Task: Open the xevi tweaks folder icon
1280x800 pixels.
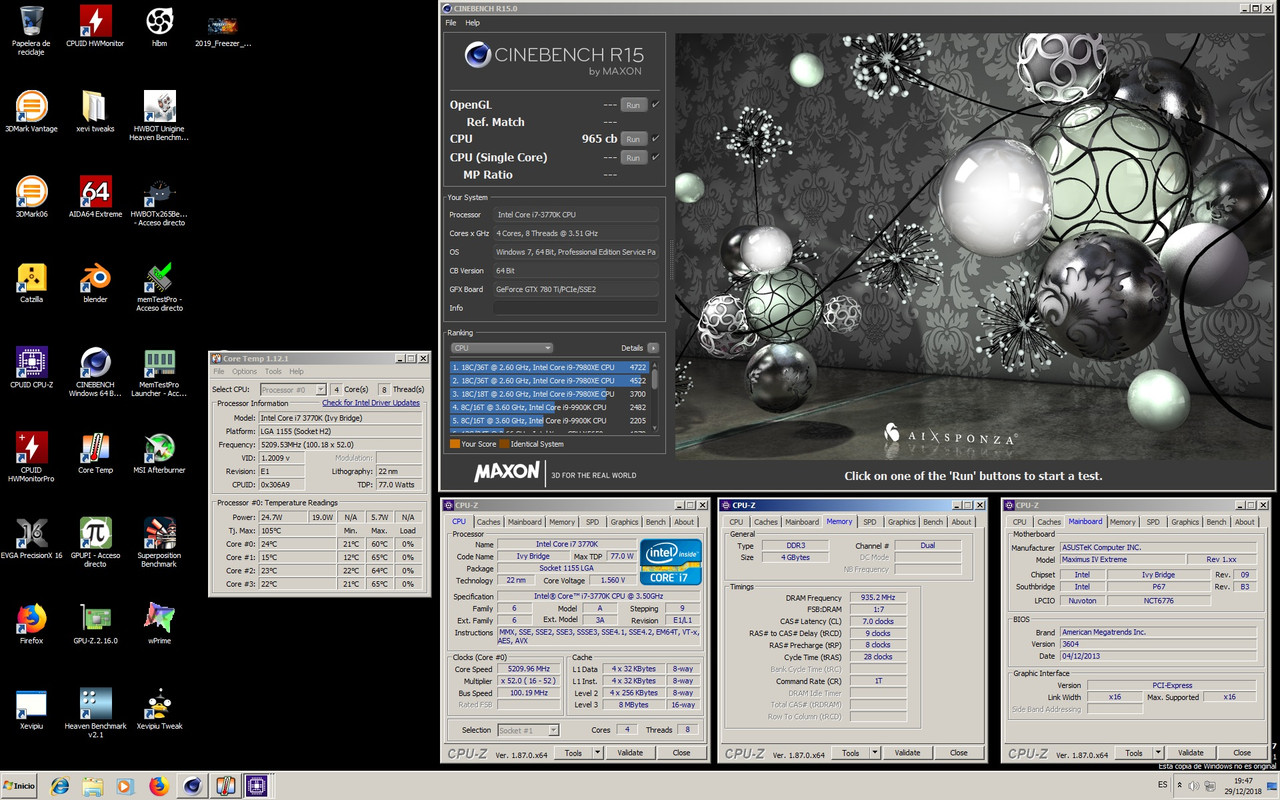Action: click(x=95, y=112)
